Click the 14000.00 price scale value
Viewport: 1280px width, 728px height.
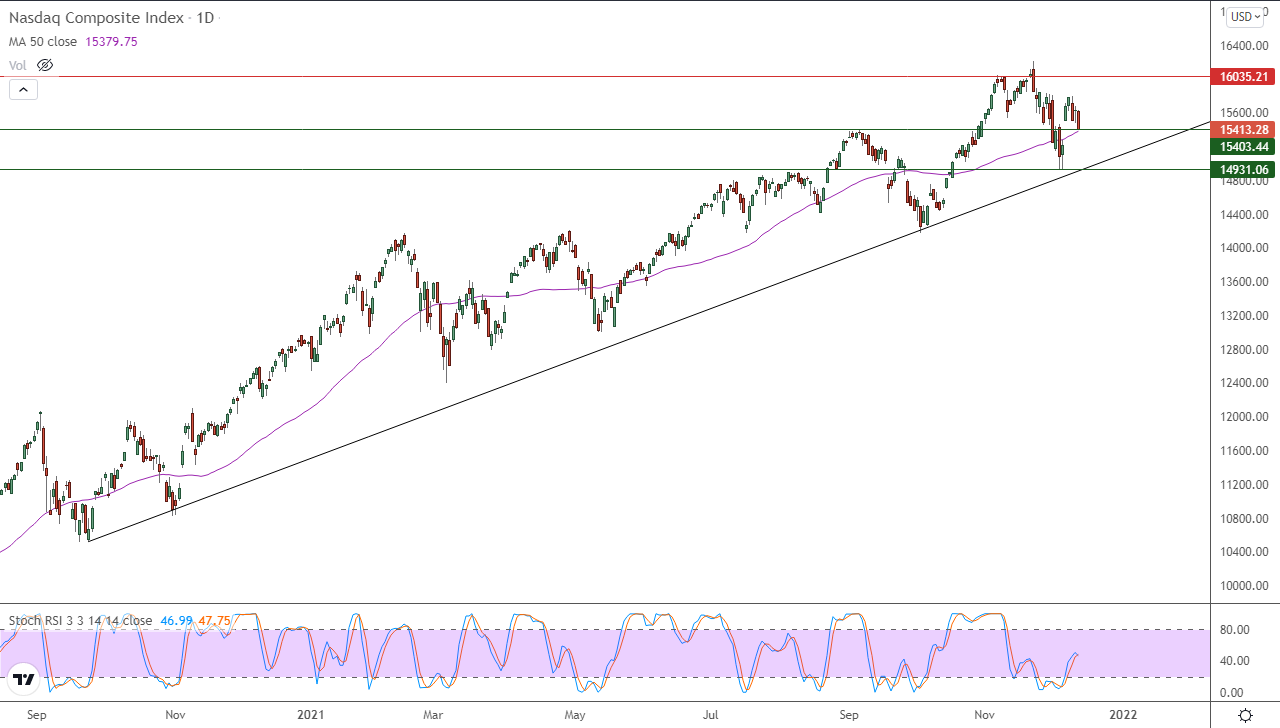(x=1244, y=248)
